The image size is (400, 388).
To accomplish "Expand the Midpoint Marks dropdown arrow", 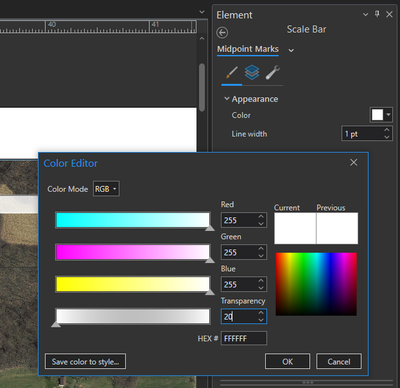I will (x=291, y=50).
